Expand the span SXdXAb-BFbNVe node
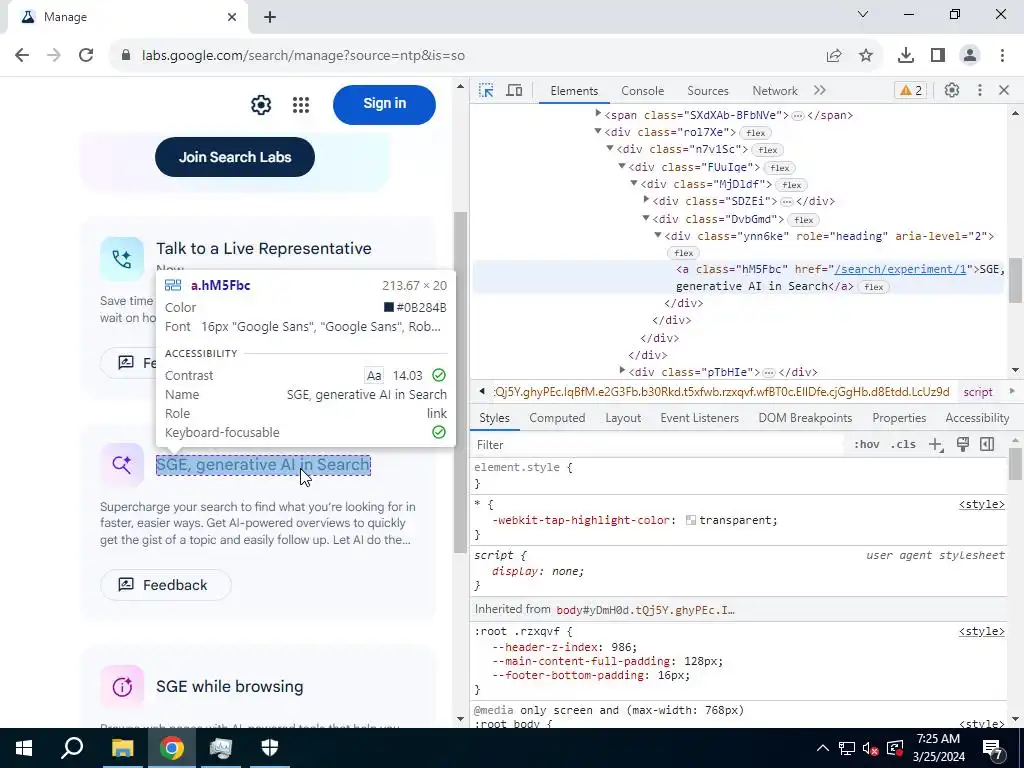The height and width of the screenshot is (768, 1024). (598, 114)
